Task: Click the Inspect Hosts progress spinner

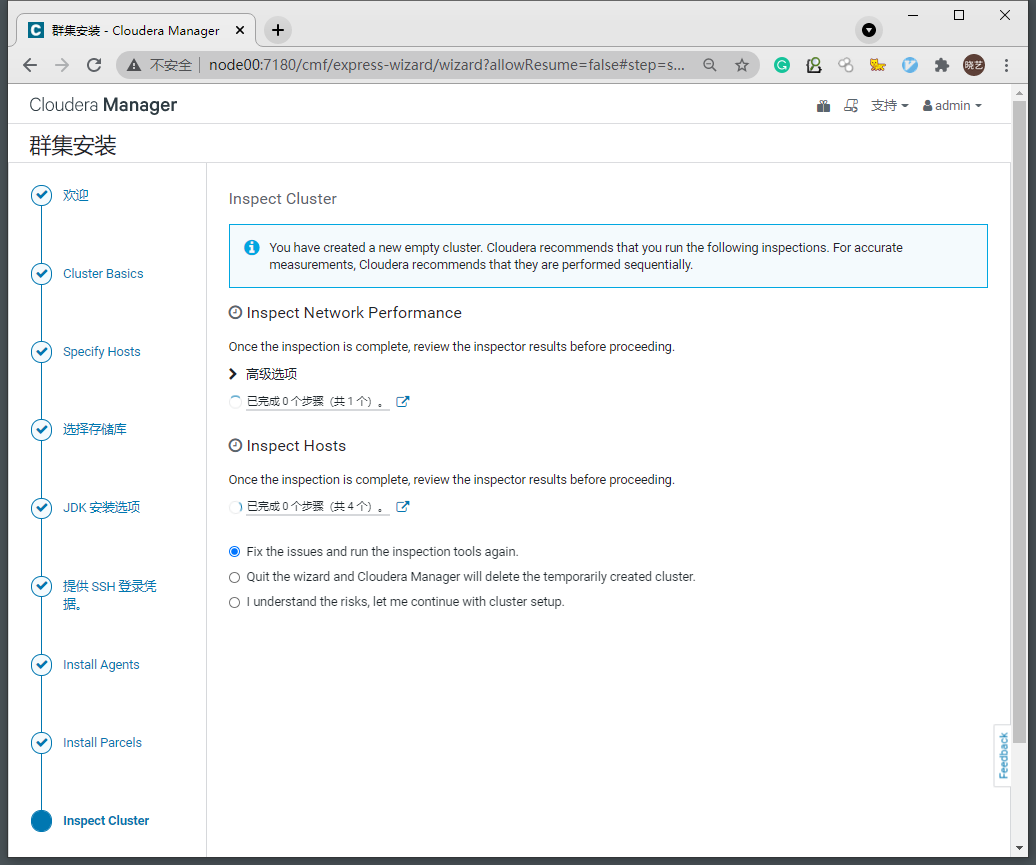Action: [235, 507]
